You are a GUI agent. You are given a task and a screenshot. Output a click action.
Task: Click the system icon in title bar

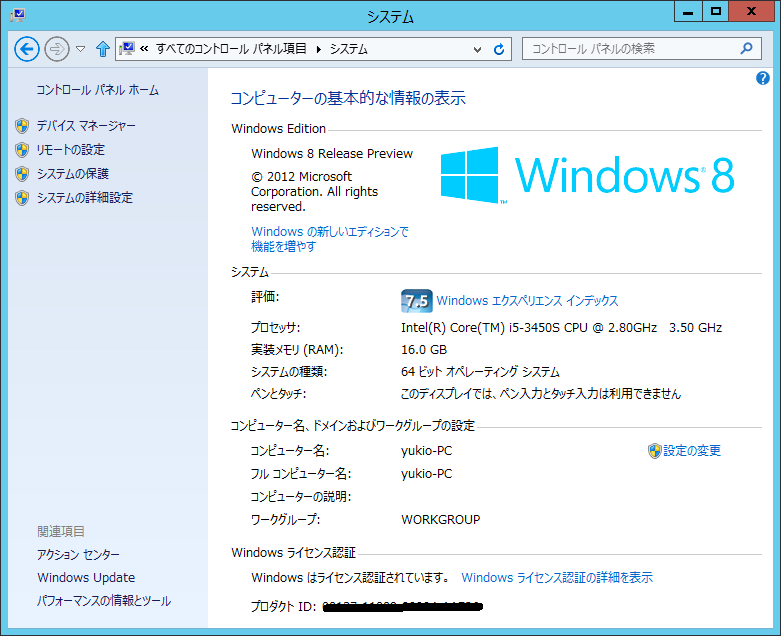pos(17,15)
